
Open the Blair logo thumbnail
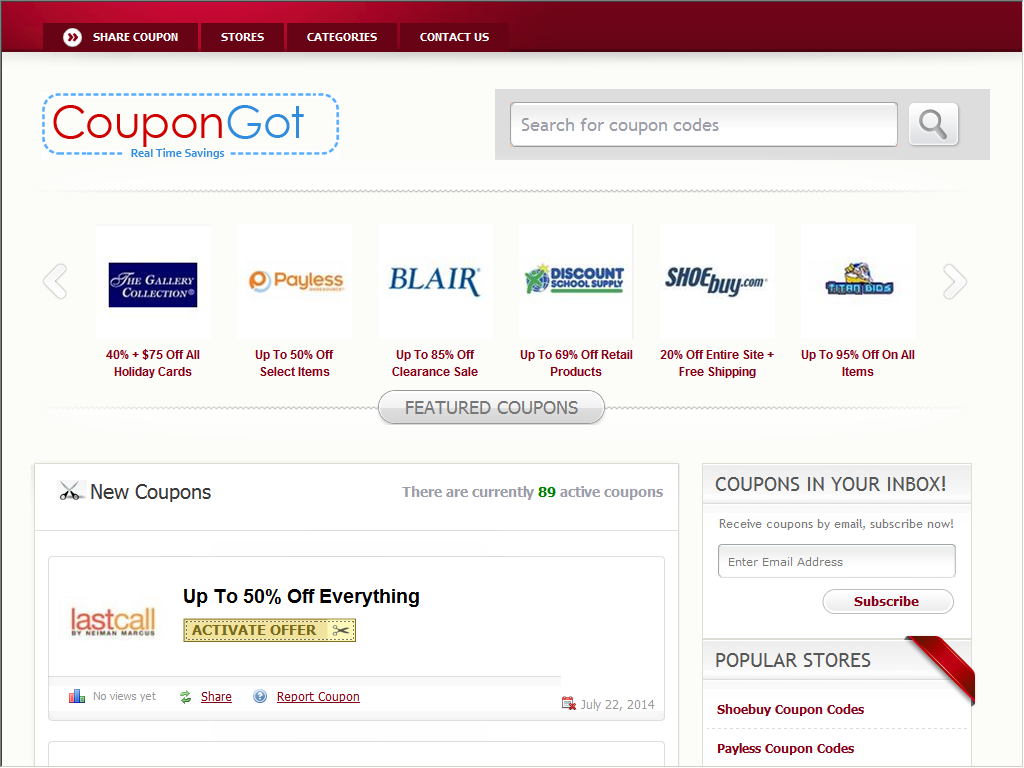pos(435,281)
